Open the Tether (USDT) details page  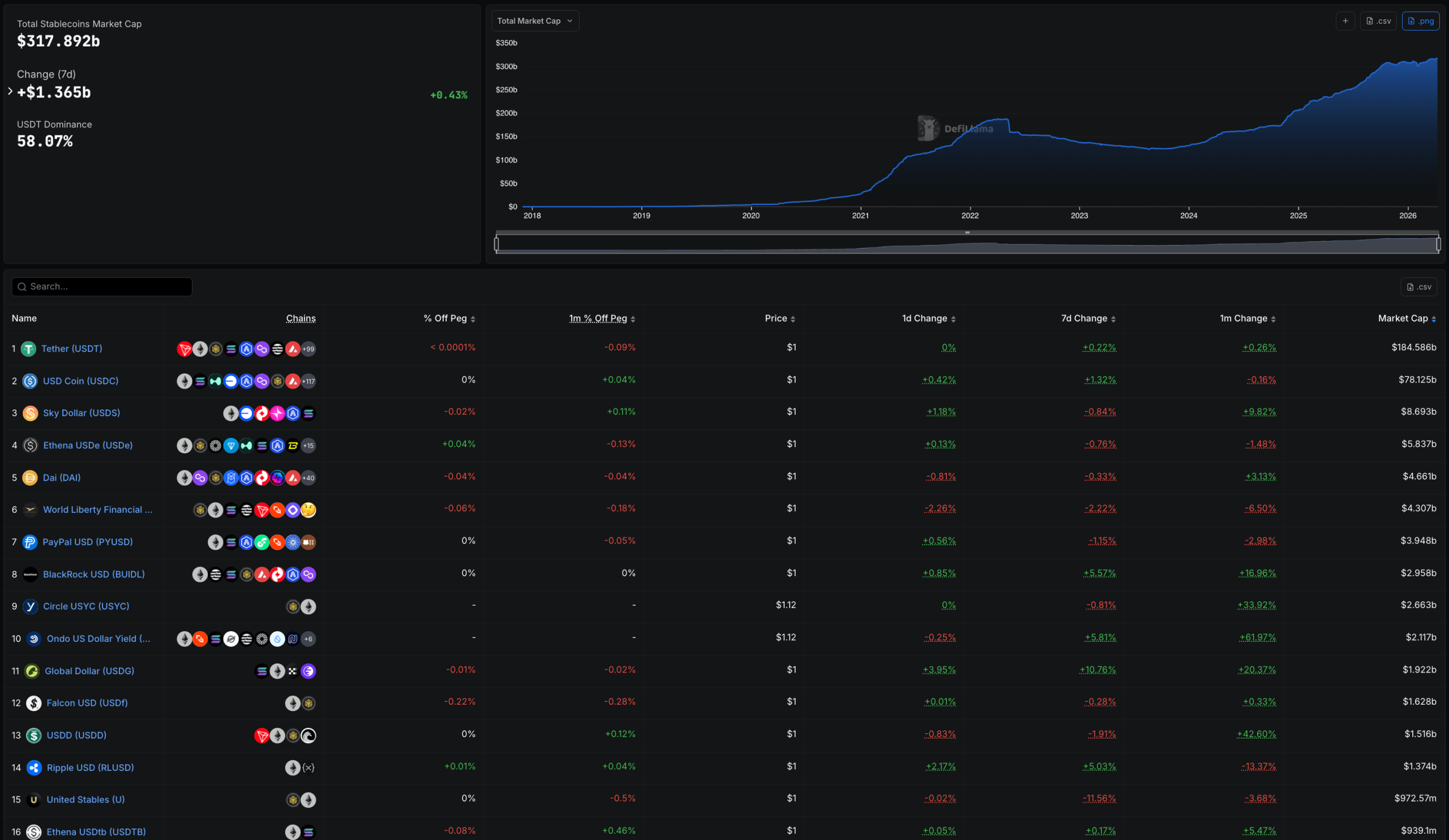point(71,349)
